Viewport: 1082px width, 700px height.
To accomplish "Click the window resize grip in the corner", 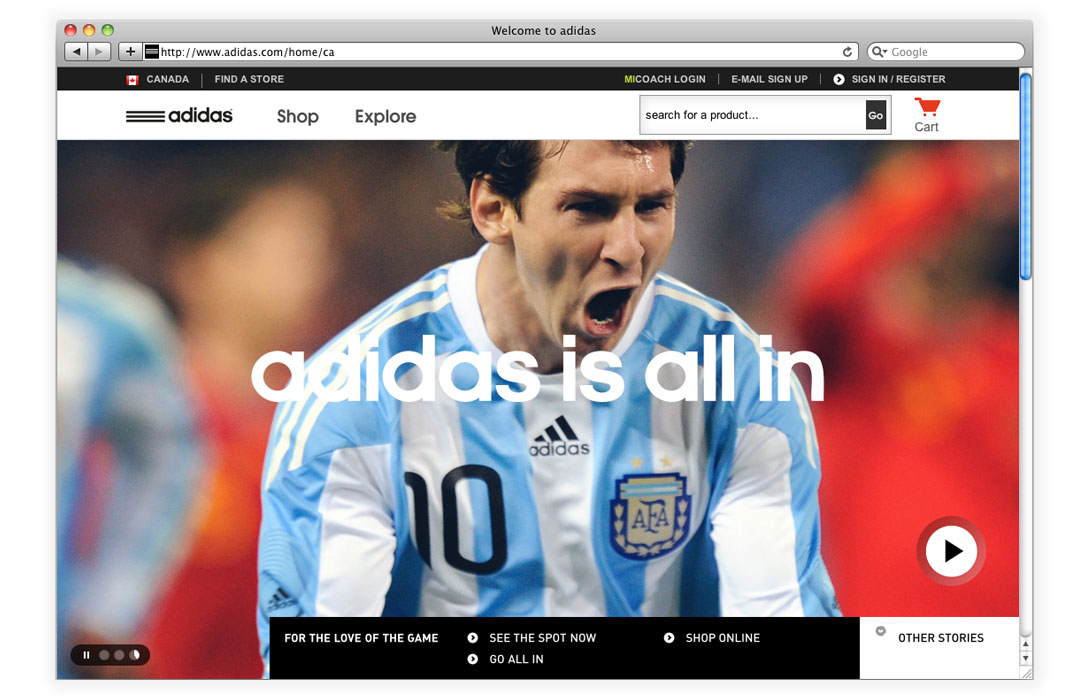I will pyautogui.click(x=1026, y=674).
